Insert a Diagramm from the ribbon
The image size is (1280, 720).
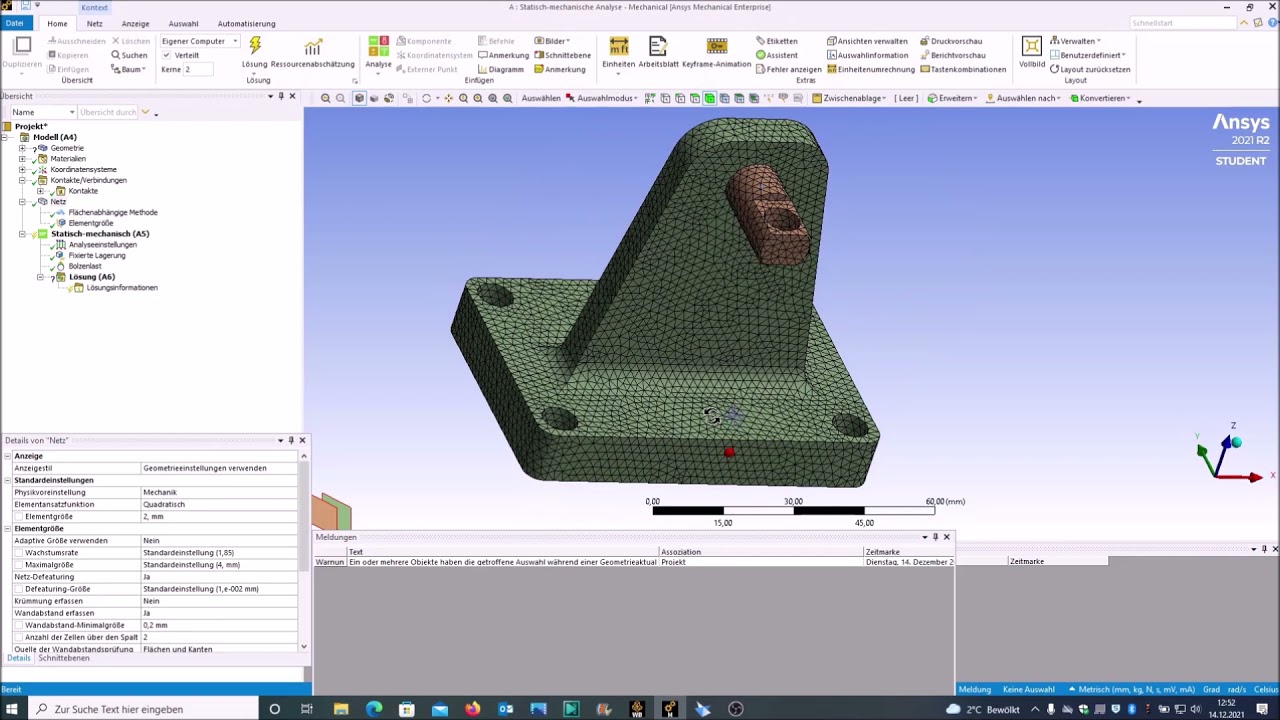[x=500, y=69]
